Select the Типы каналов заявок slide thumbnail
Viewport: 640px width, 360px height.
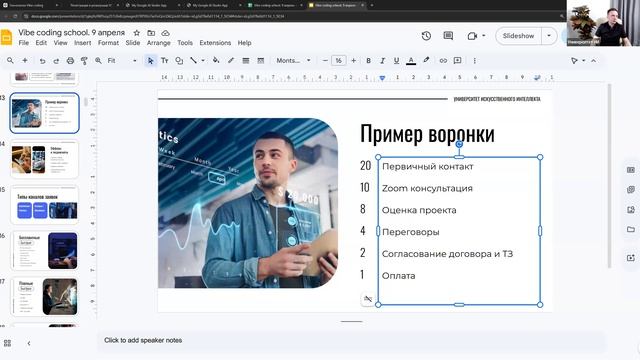pos(44,205)
